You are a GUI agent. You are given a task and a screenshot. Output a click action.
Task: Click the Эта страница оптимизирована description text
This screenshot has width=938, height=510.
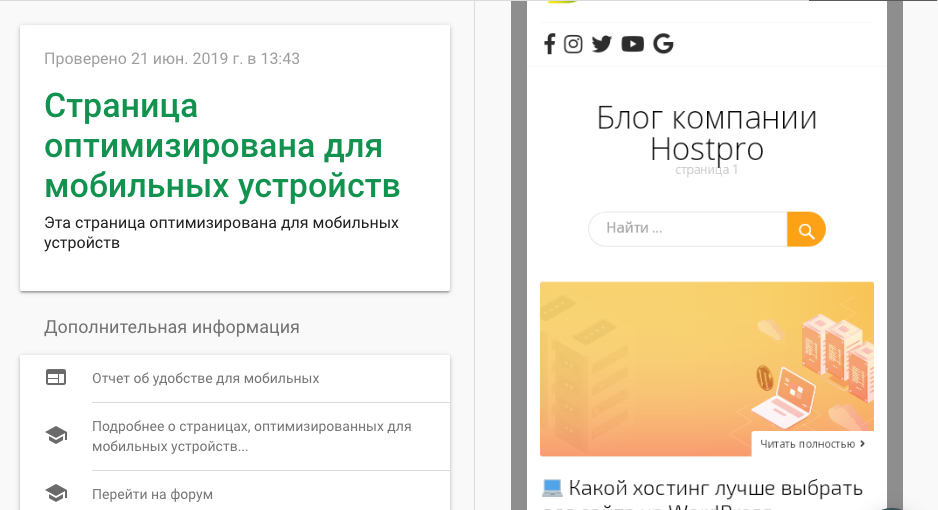click(x=221, y=233)
